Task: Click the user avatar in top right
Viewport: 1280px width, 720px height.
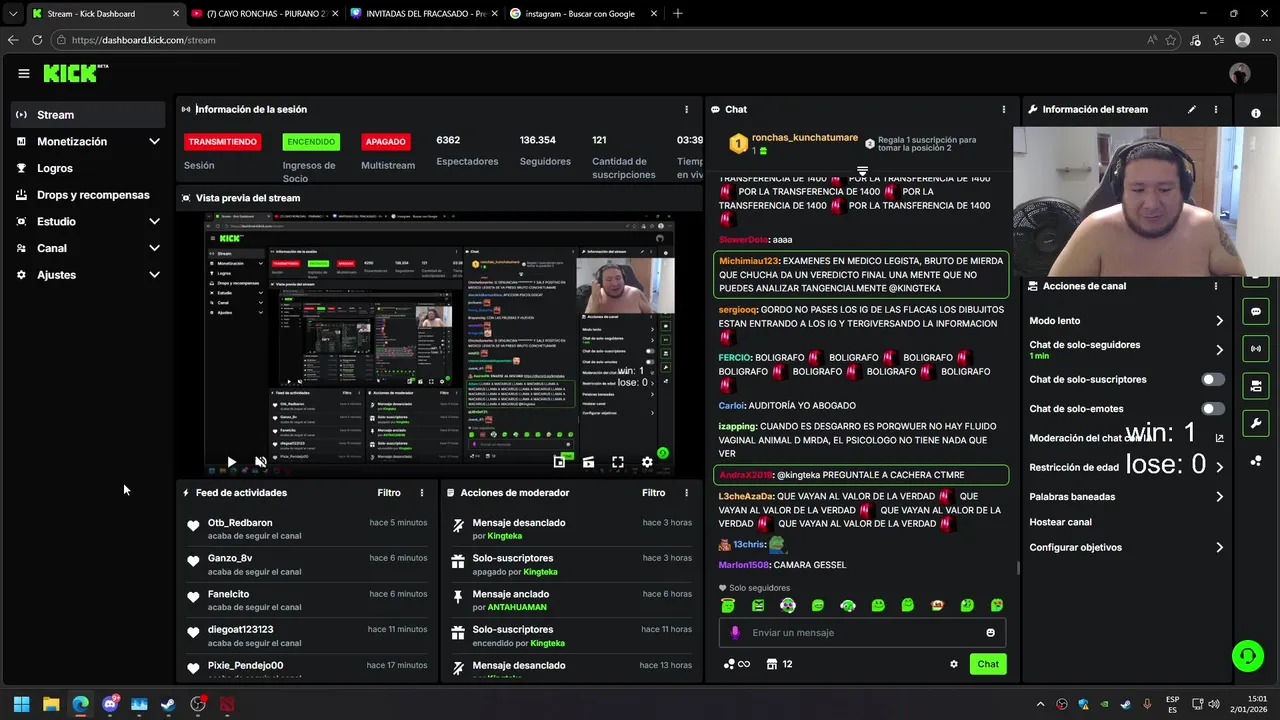Action: click(x=1240, y=73)
